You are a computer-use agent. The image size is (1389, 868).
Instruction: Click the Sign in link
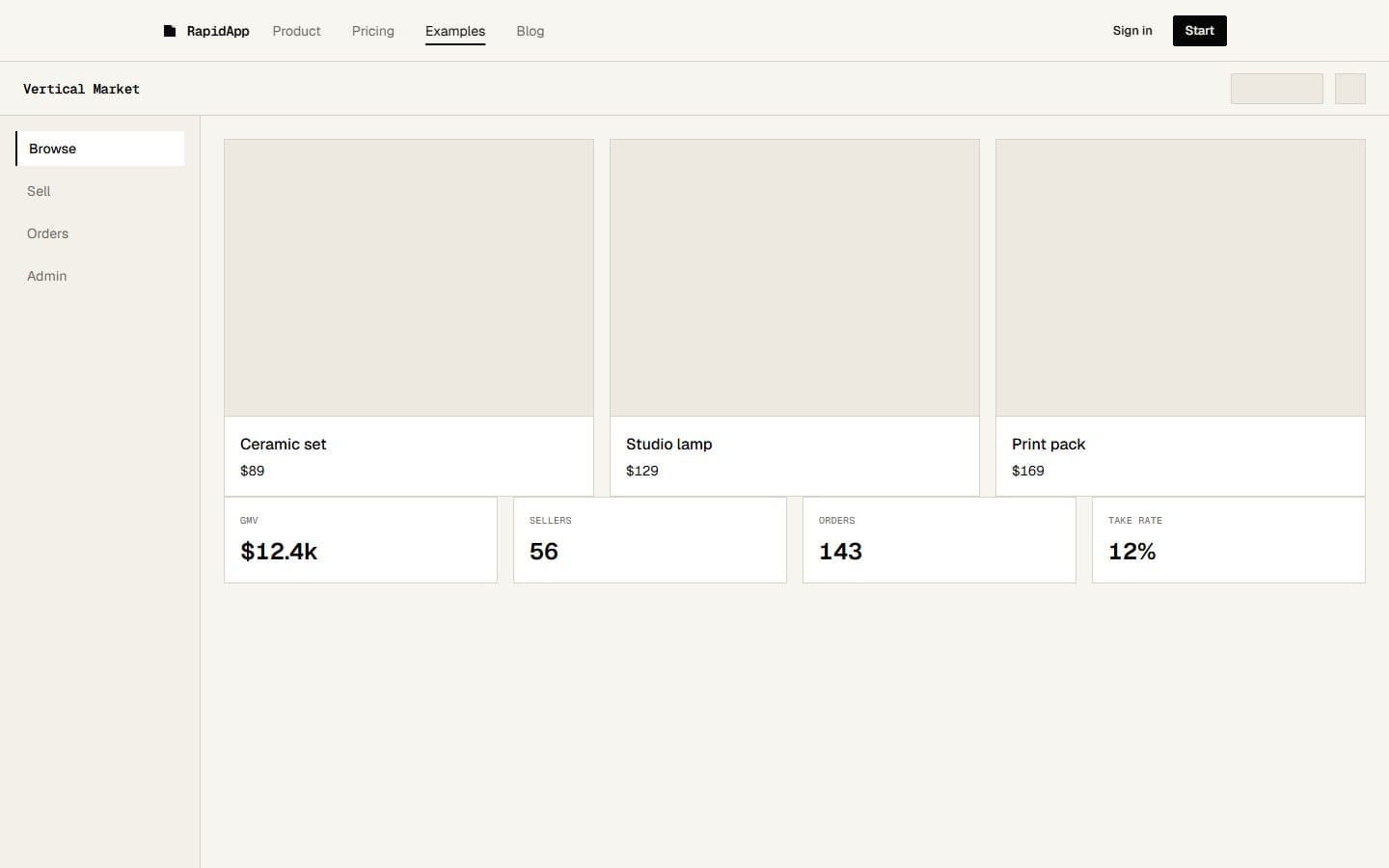click(x=1132, y=31)
